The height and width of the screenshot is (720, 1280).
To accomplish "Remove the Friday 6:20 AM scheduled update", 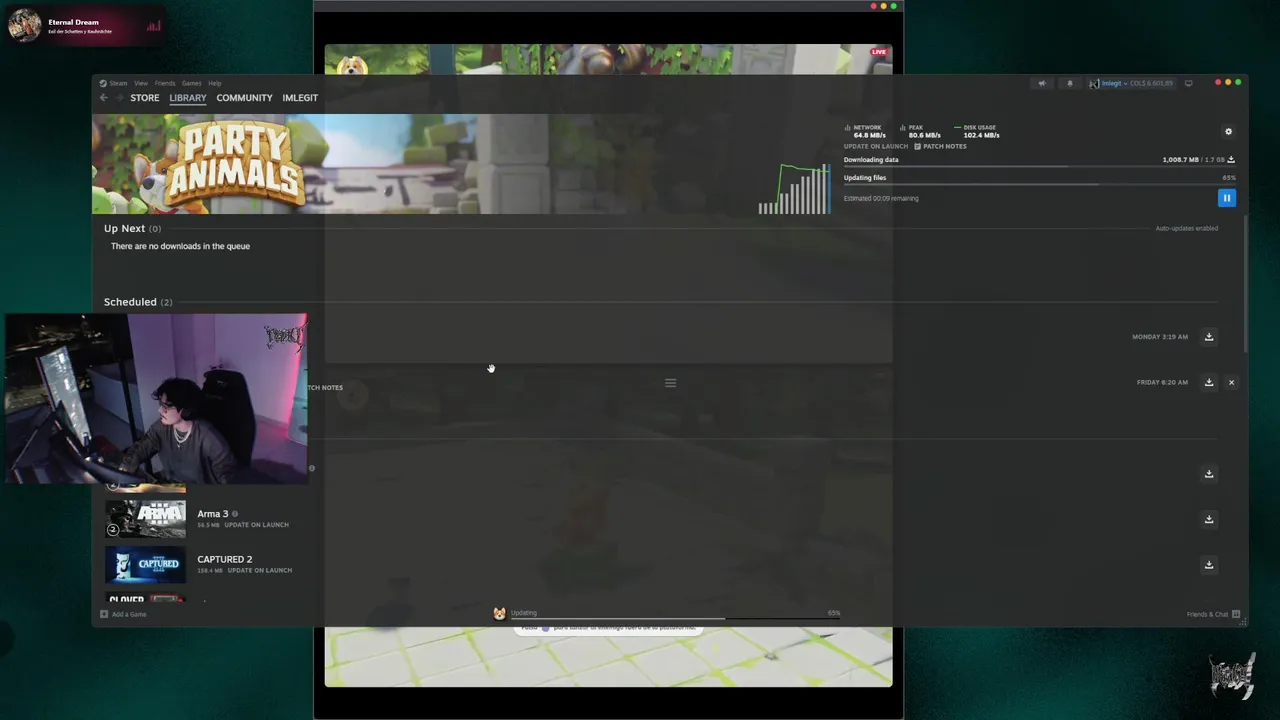I will [x=1231, y=382].
